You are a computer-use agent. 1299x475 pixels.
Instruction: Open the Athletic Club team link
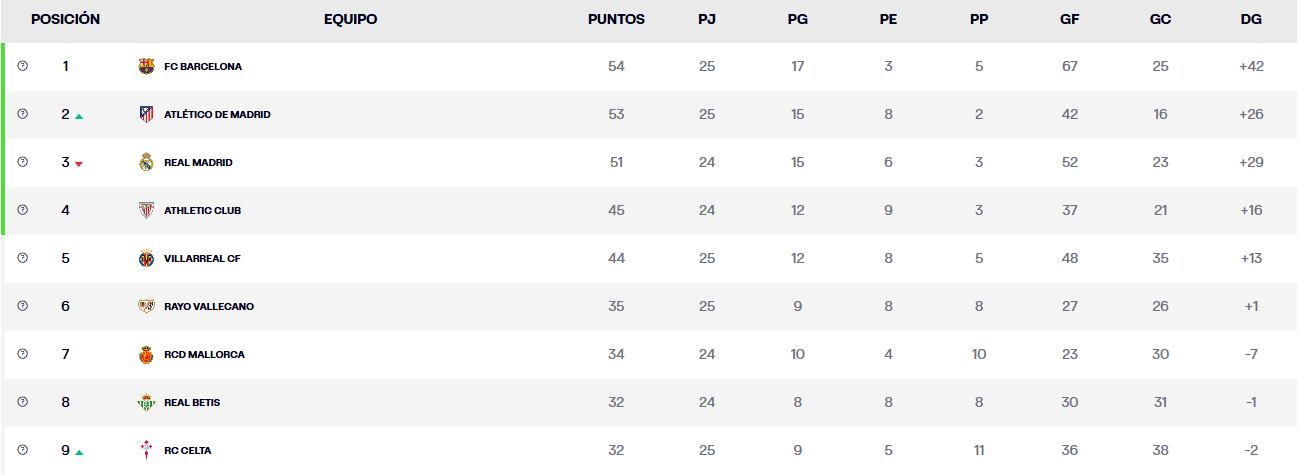click(x=202, y=211)
